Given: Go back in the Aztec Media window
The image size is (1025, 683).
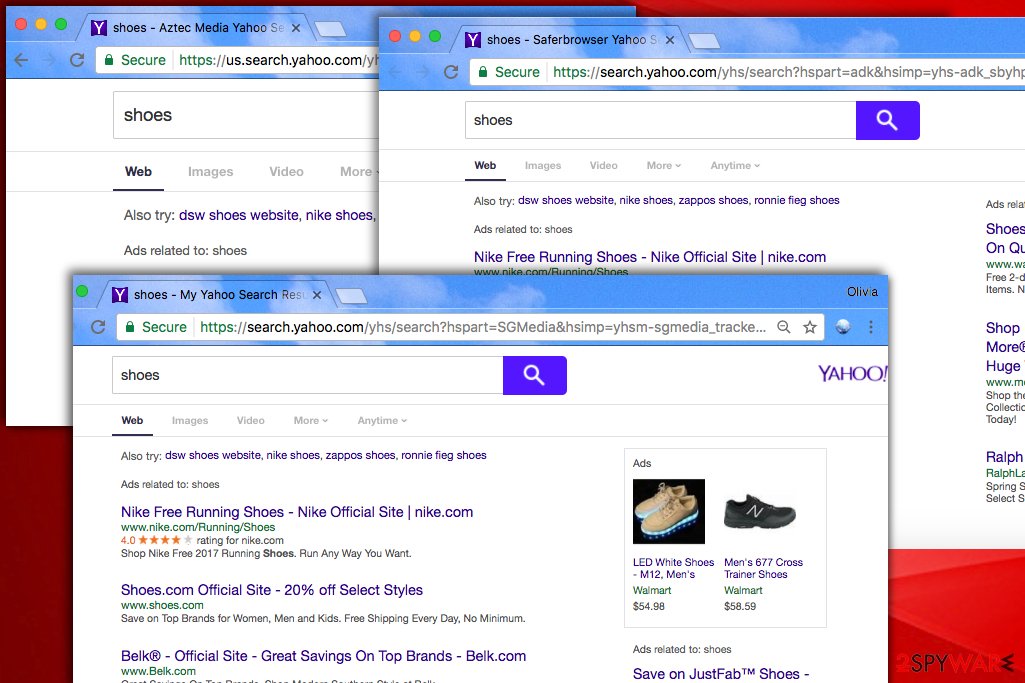Looking at the screenshot, I should pos(22,60).
